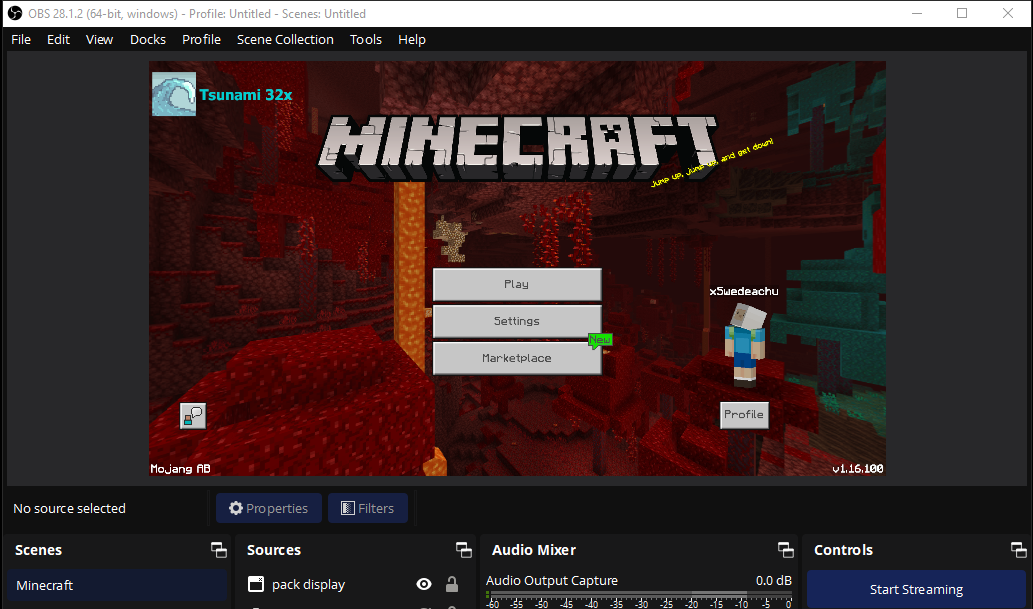Pop out the Audio Mixer dock icon
This screenshot has width=1033, height=609.
pos(786,549)
